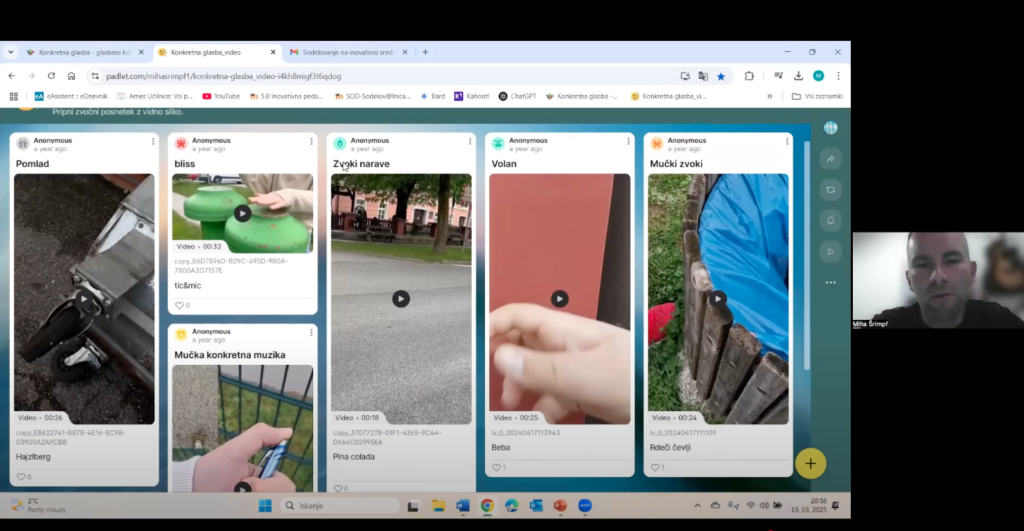Open Padlet user avatar globe icon
This screenshot has width=1024, height=531.
pos(831,128)
